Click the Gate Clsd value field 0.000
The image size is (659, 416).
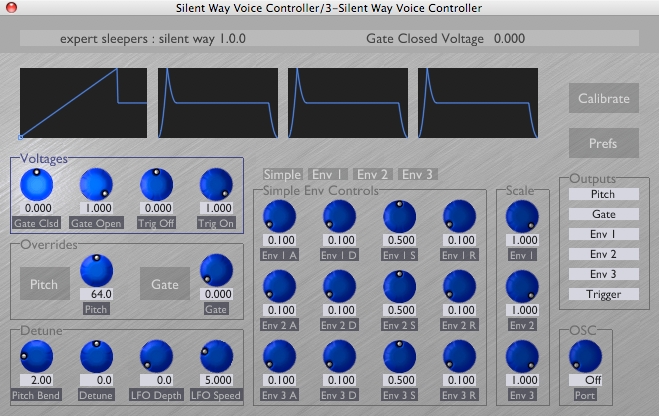point(37,208)
